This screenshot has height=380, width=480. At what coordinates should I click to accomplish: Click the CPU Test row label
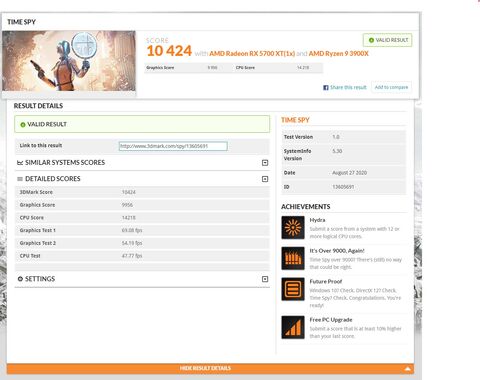tap(30, 256)
